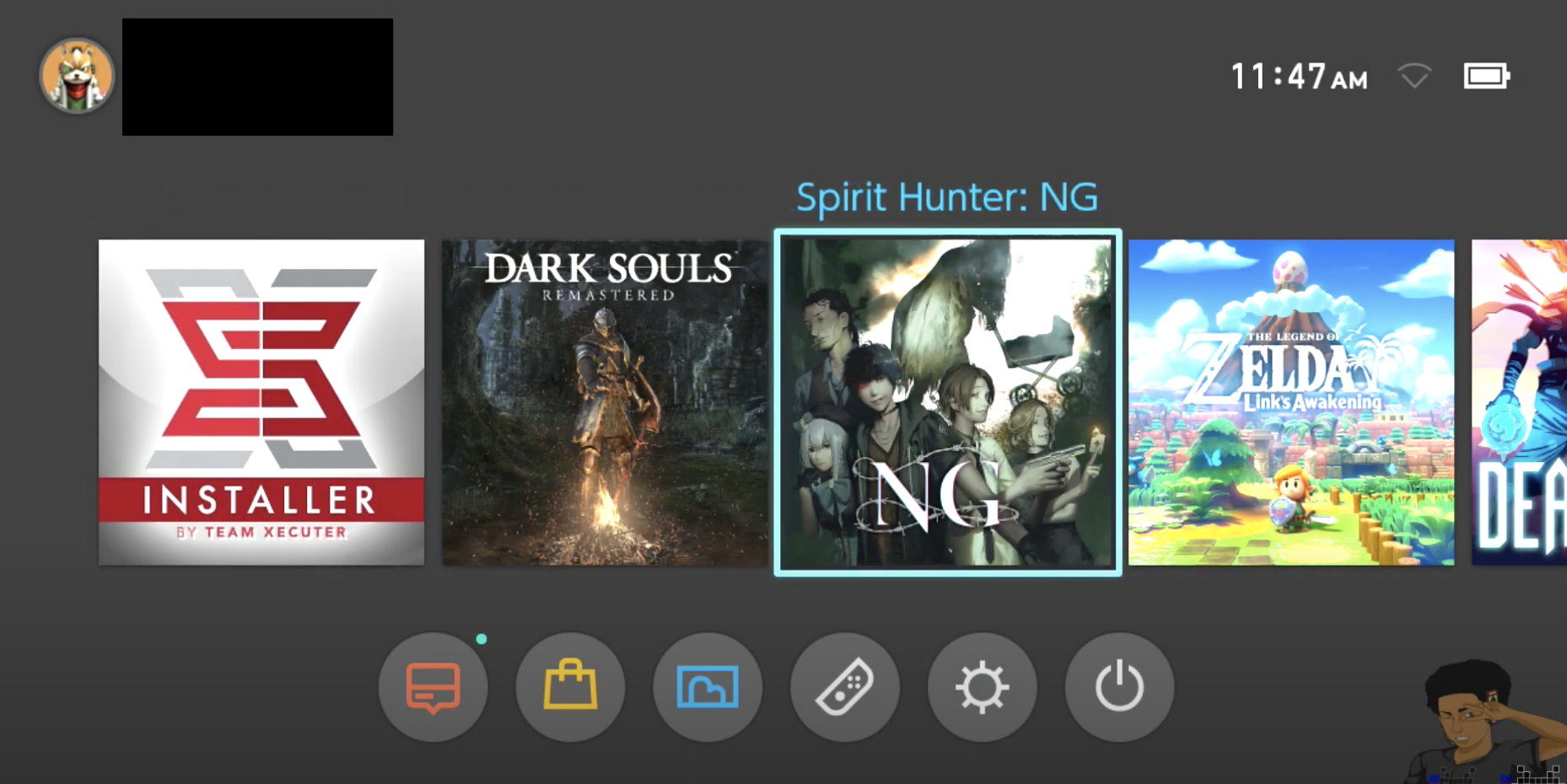Check the Wi-Fi signal icon

point(1414,76)
